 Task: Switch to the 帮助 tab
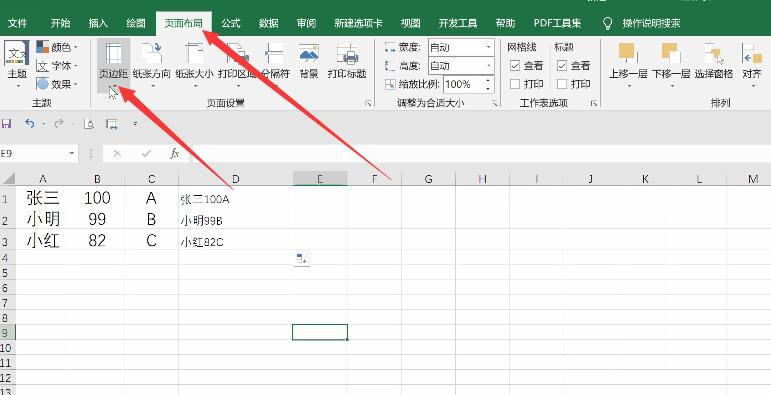click(505, 23)
